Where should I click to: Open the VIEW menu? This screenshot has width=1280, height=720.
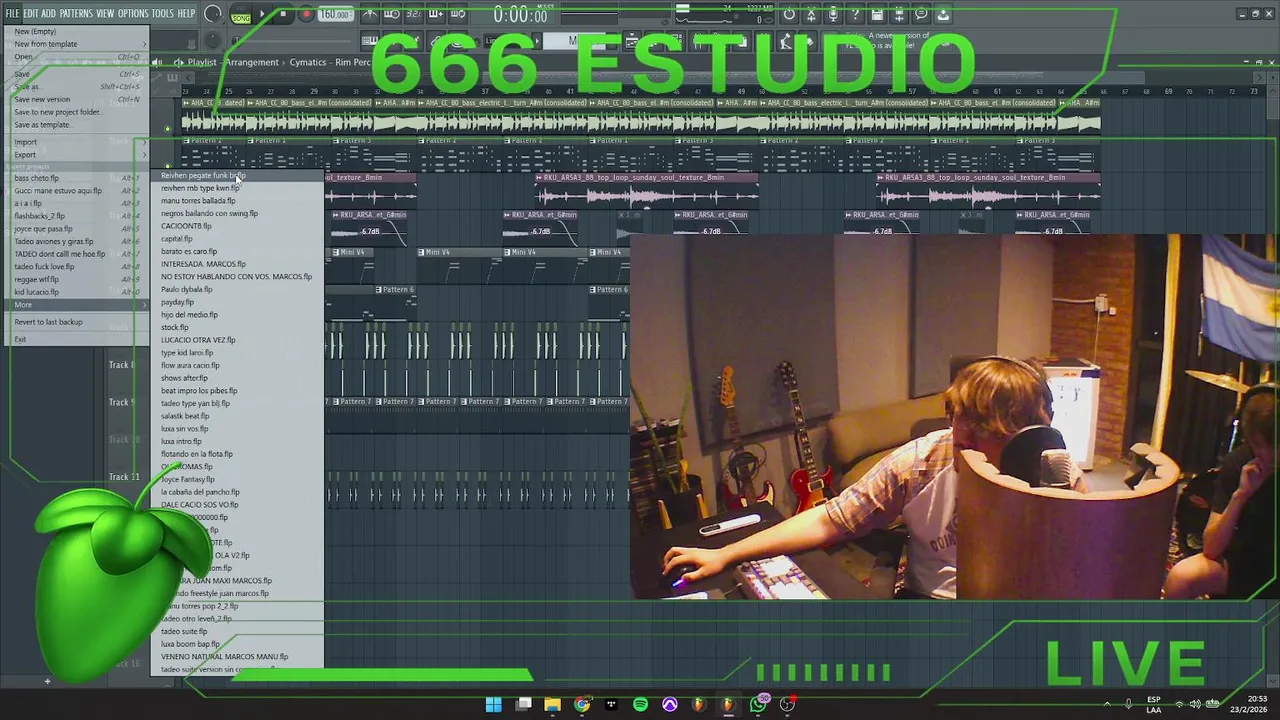tap(105, 13)
